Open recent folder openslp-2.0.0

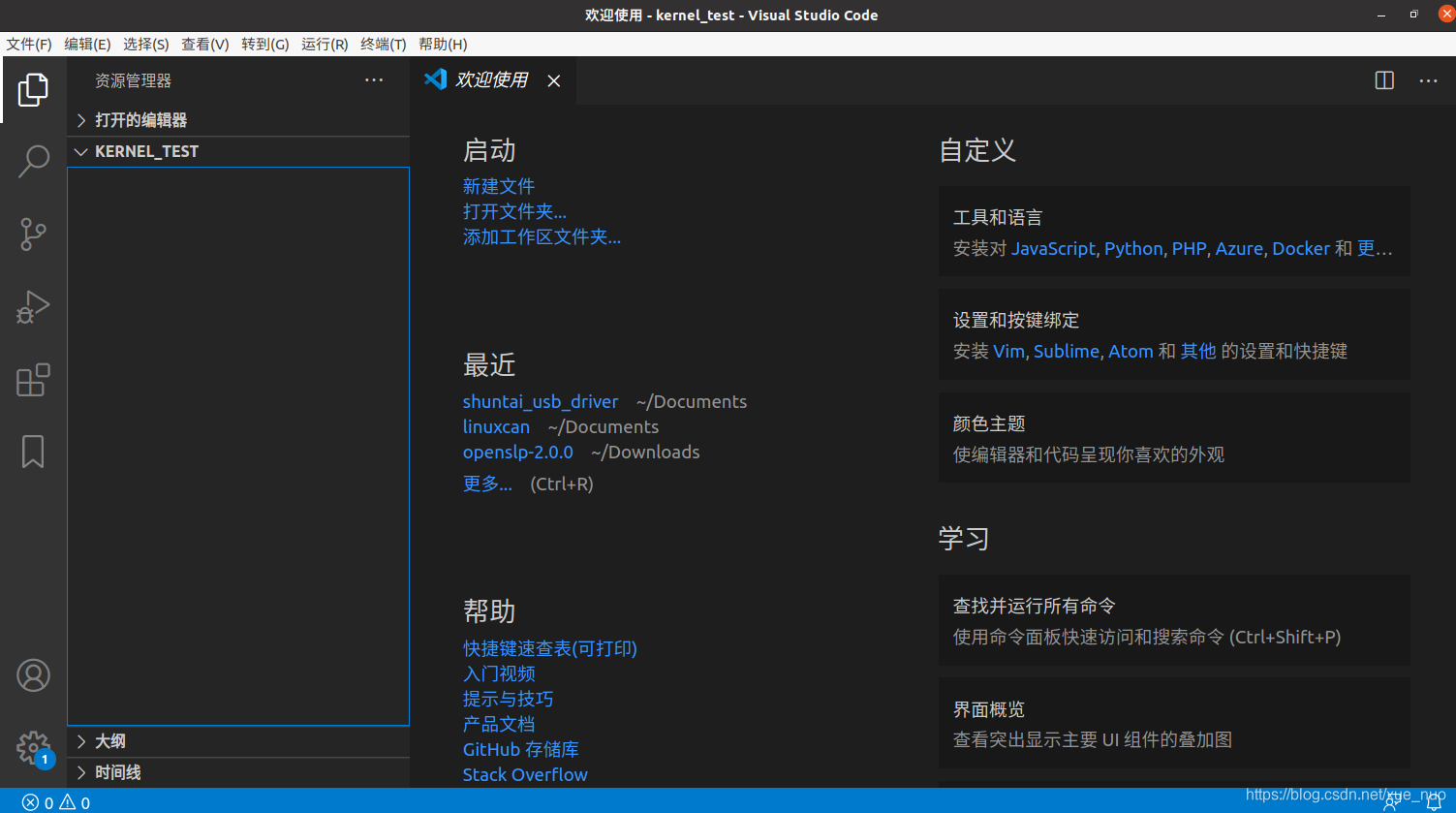tap(518, 452)
